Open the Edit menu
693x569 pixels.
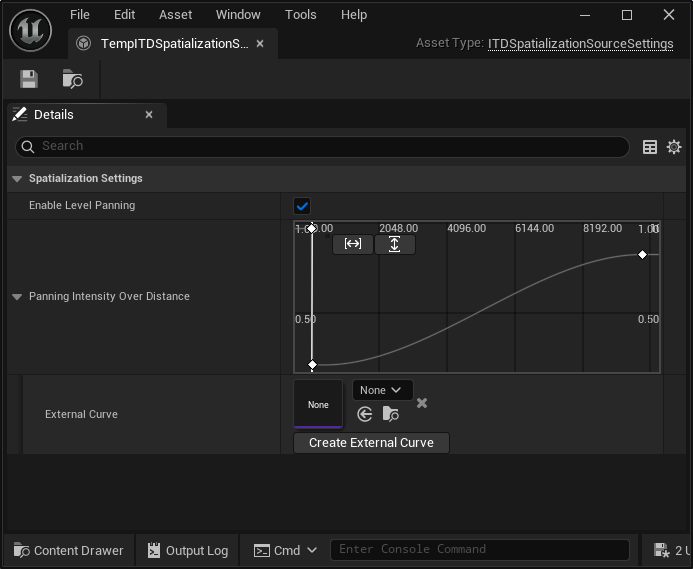coord(124,15)
